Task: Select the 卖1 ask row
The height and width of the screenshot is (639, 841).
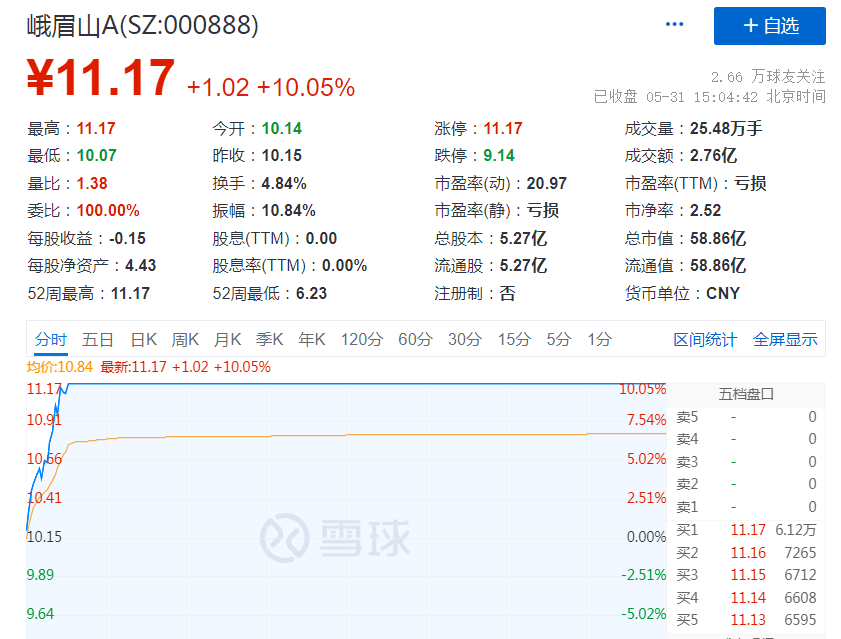Action: 746,507
